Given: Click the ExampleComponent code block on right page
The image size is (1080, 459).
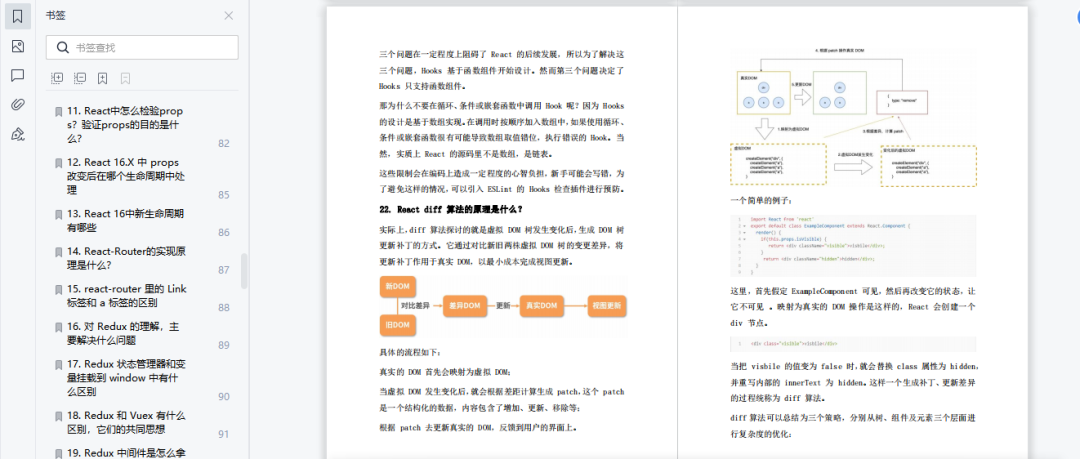Looking at the screenshot, I should 853,246.
